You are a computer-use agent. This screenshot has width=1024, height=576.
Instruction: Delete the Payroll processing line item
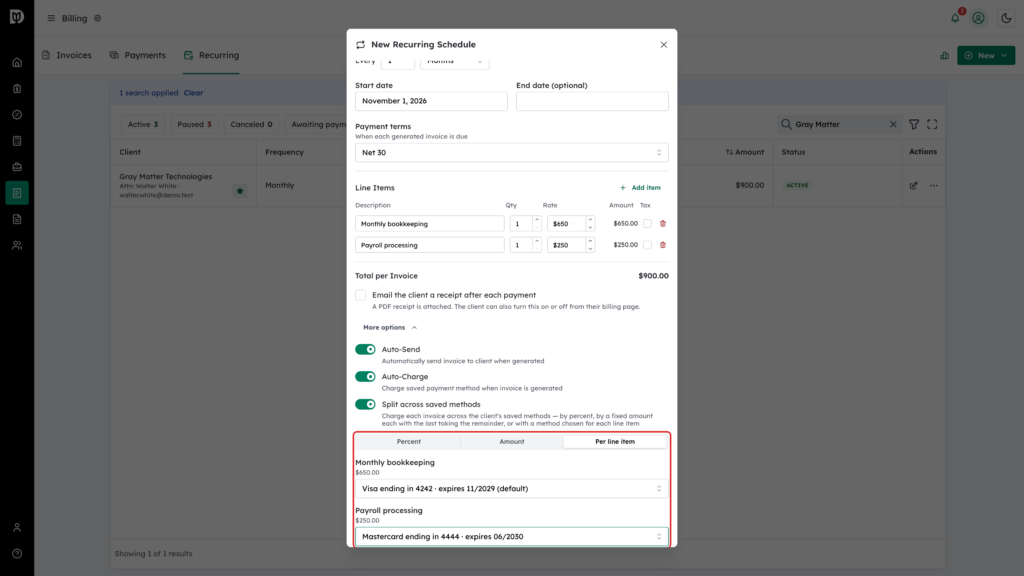(663, 245)
